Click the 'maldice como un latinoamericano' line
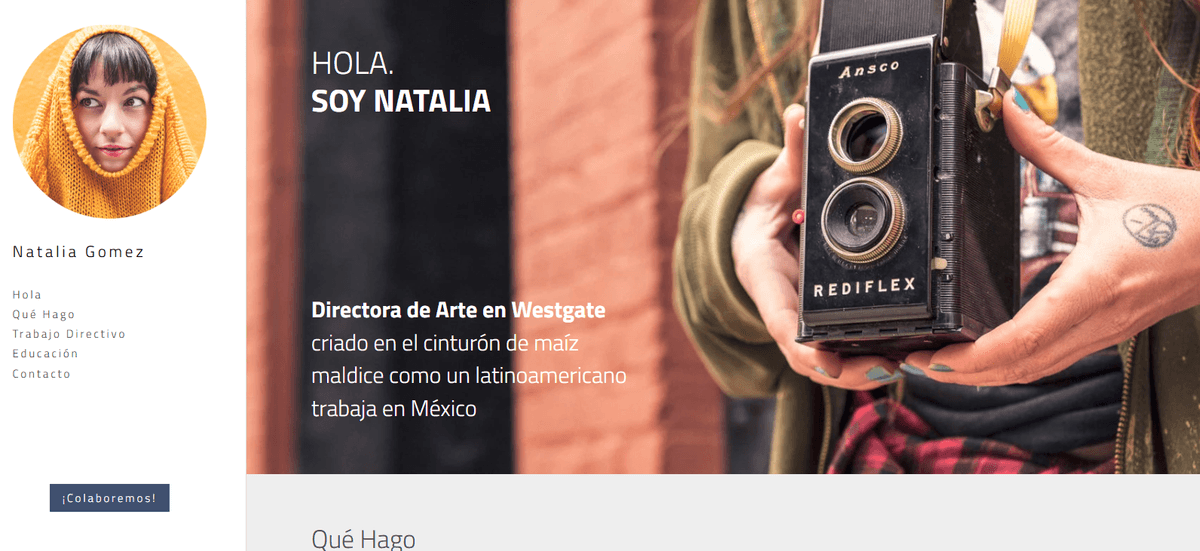1200x551 pixels. click(x=469, y=376)
